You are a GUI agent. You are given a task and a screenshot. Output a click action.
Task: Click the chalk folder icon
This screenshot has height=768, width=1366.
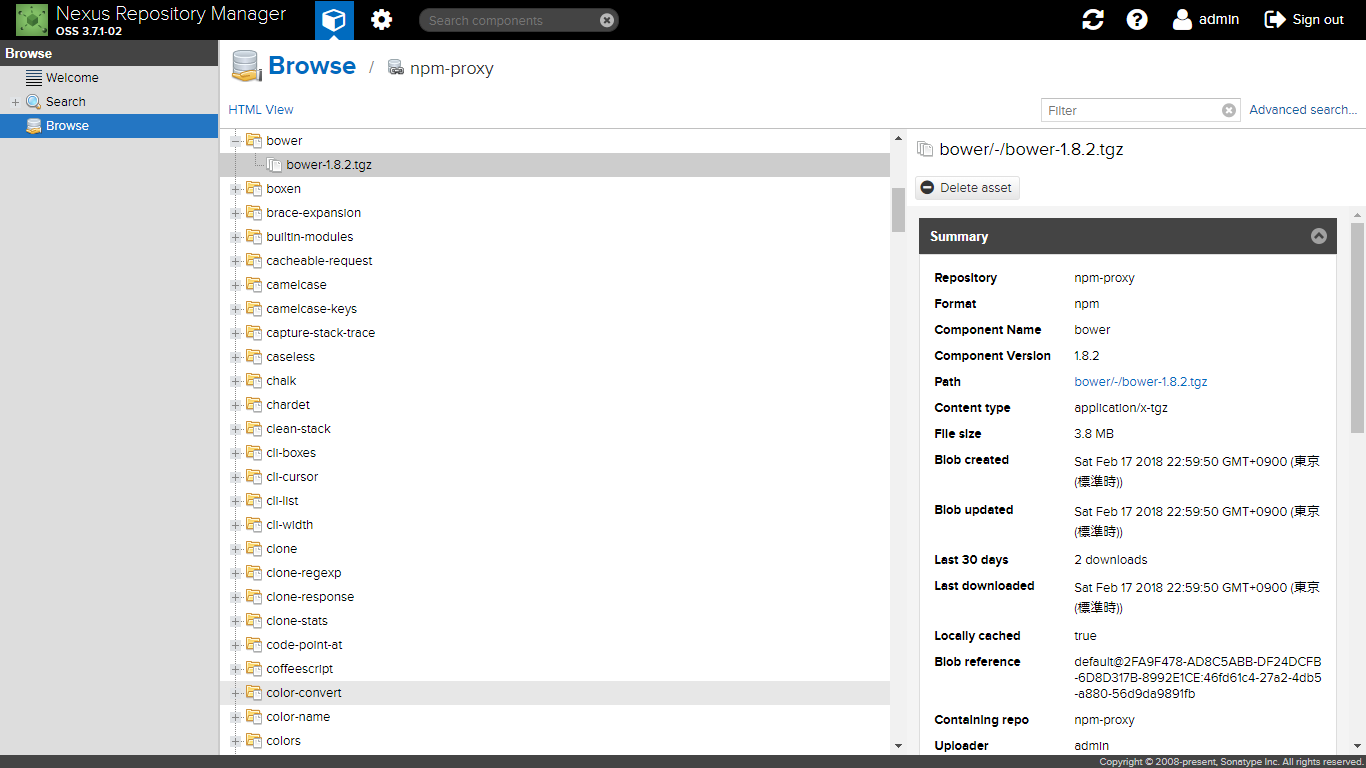click(x=254, y=381)
